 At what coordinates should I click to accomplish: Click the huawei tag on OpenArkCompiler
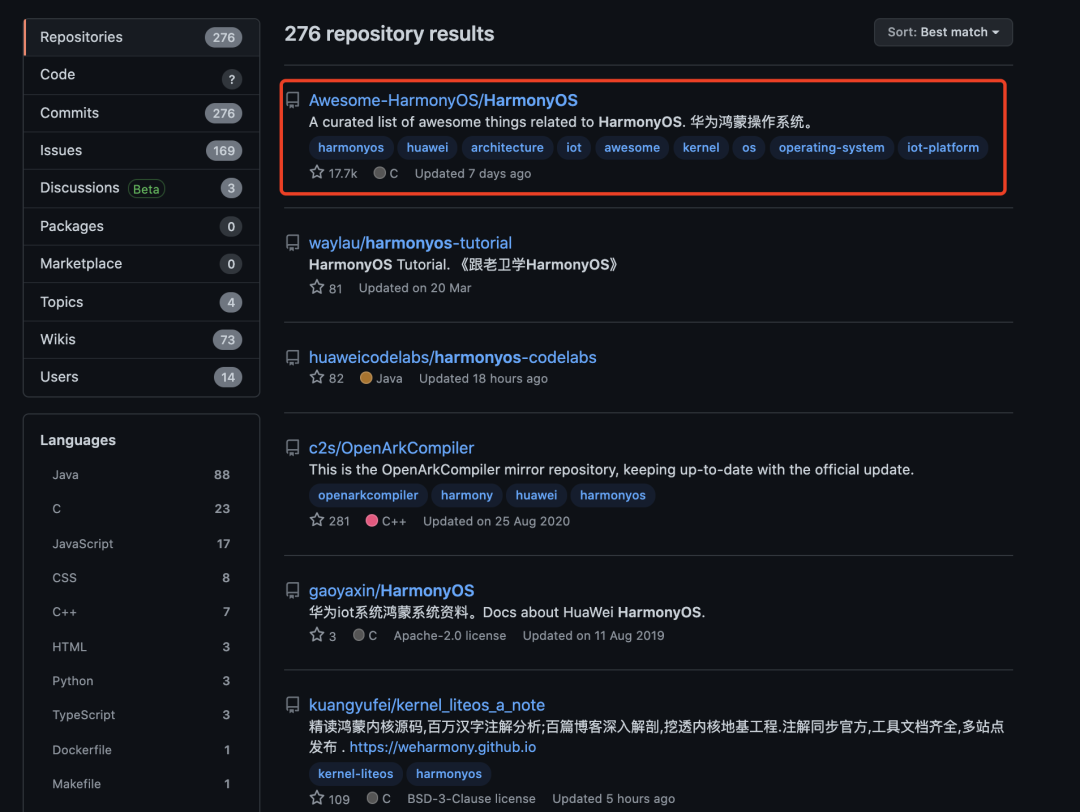tap(536, 495)
